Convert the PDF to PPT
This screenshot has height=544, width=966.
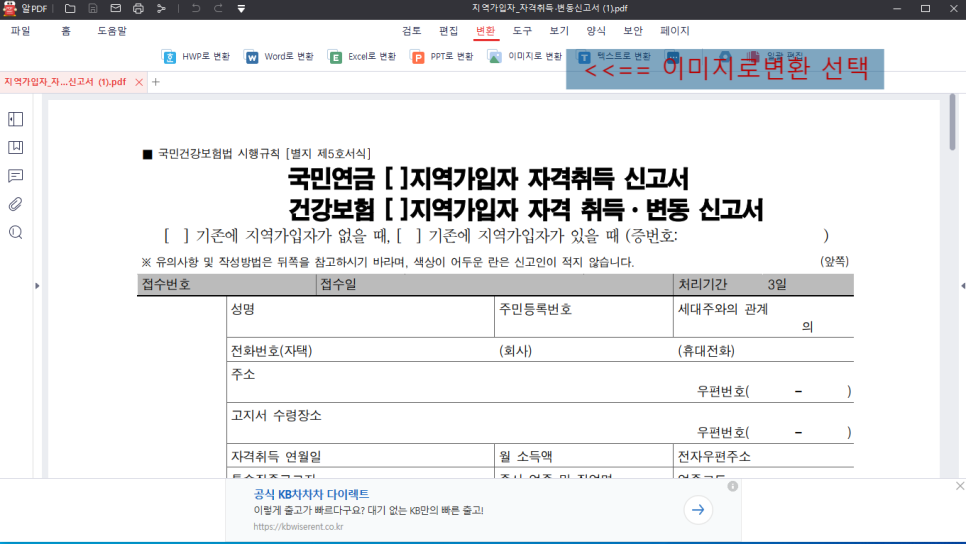[x=442, y=57]
